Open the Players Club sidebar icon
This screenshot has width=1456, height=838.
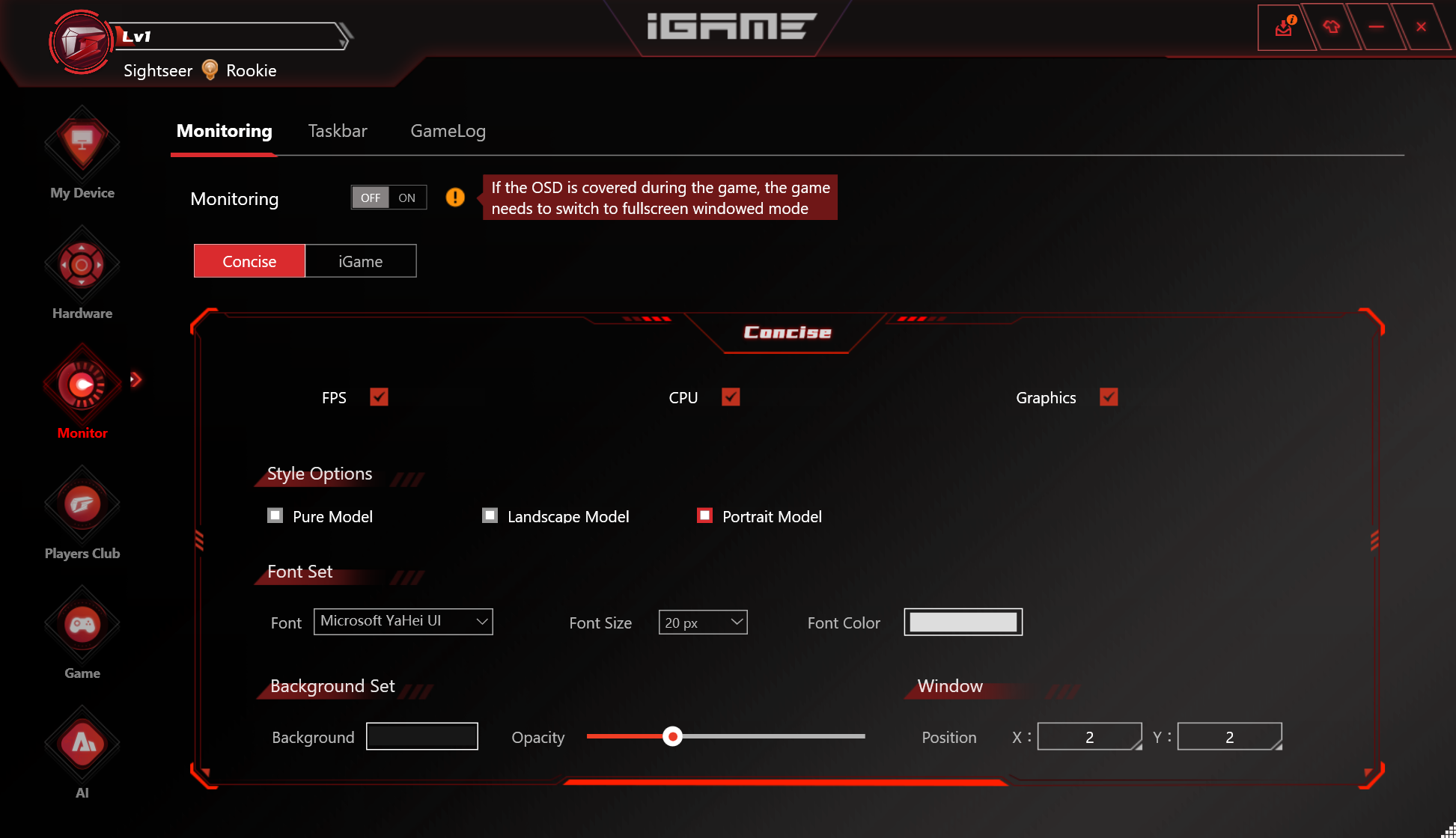point(82,504)
